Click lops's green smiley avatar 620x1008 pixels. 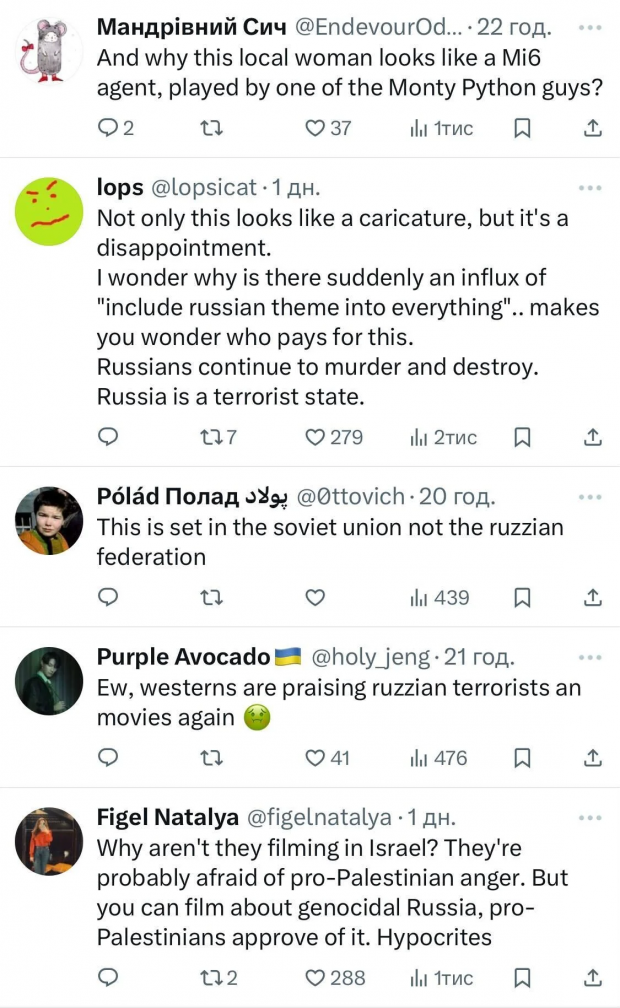(49, 212)
